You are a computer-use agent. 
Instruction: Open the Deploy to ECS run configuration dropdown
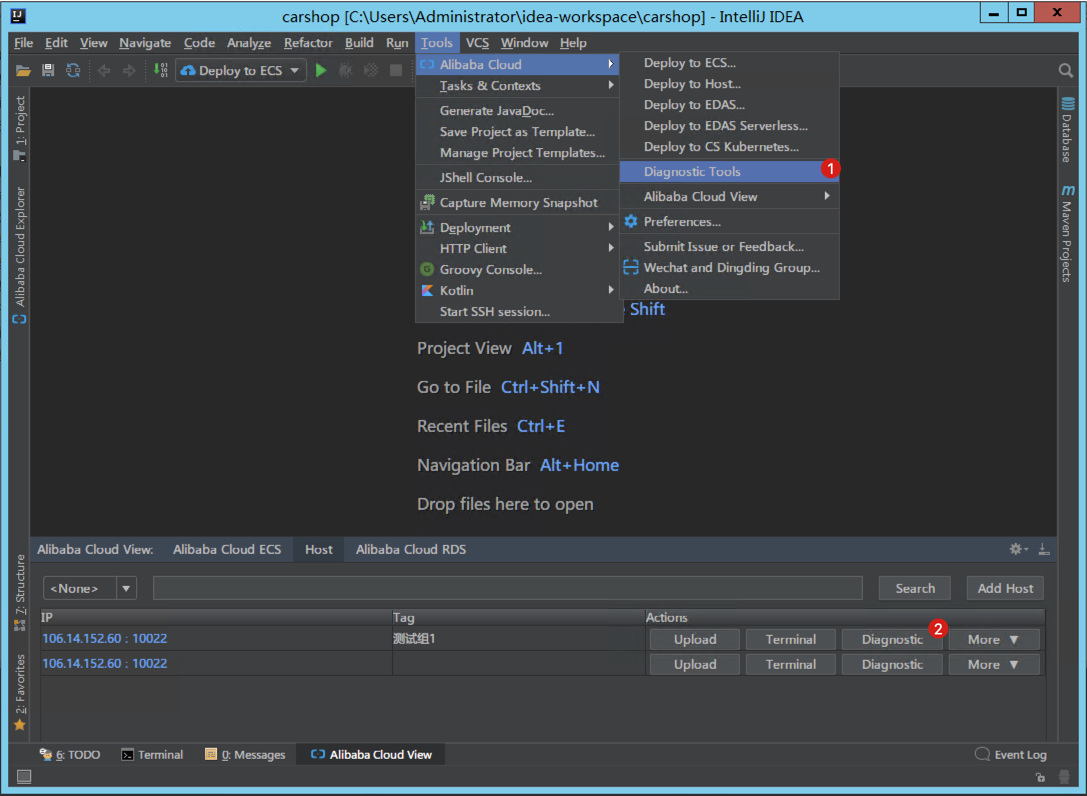241,70
